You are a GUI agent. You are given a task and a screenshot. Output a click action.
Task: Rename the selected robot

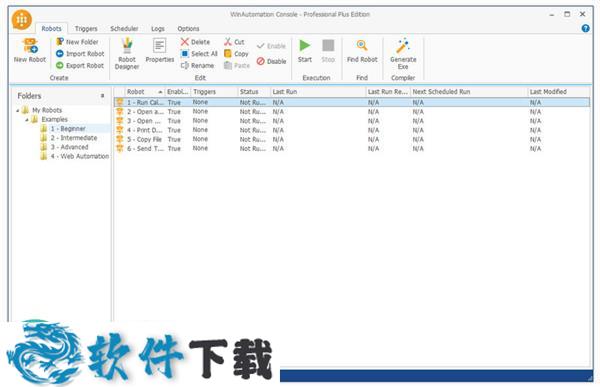pyautogui.click(x=197, y=65)
